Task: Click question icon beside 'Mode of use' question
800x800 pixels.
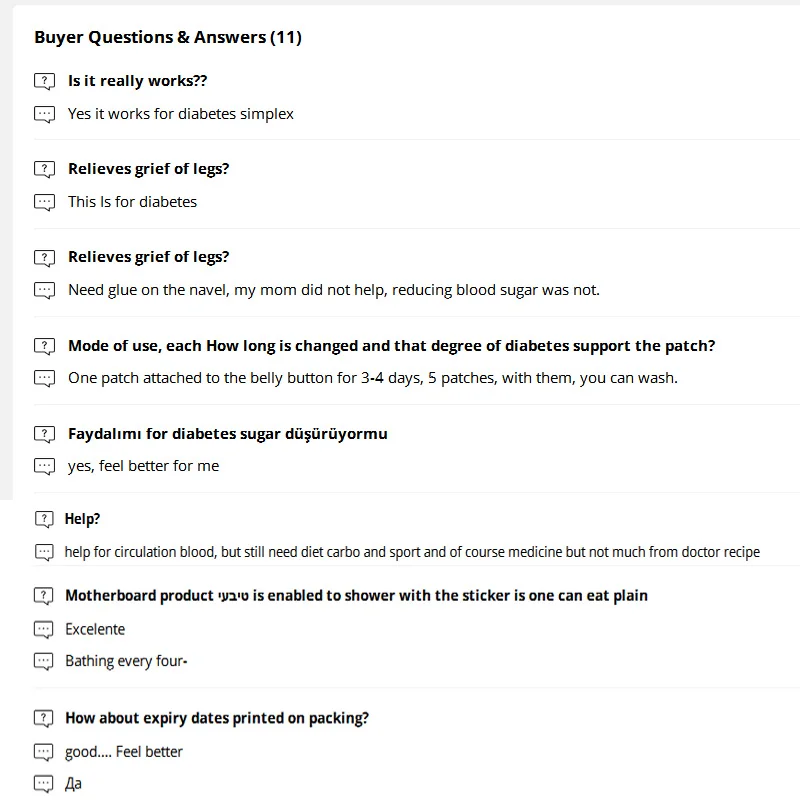Action: (44, 346)
